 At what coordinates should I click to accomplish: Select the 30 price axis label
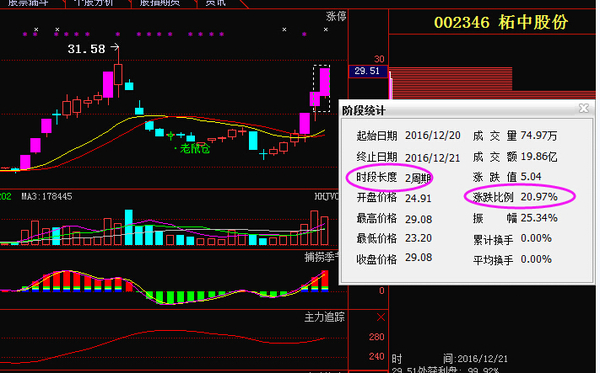click(x=379, y=59)
